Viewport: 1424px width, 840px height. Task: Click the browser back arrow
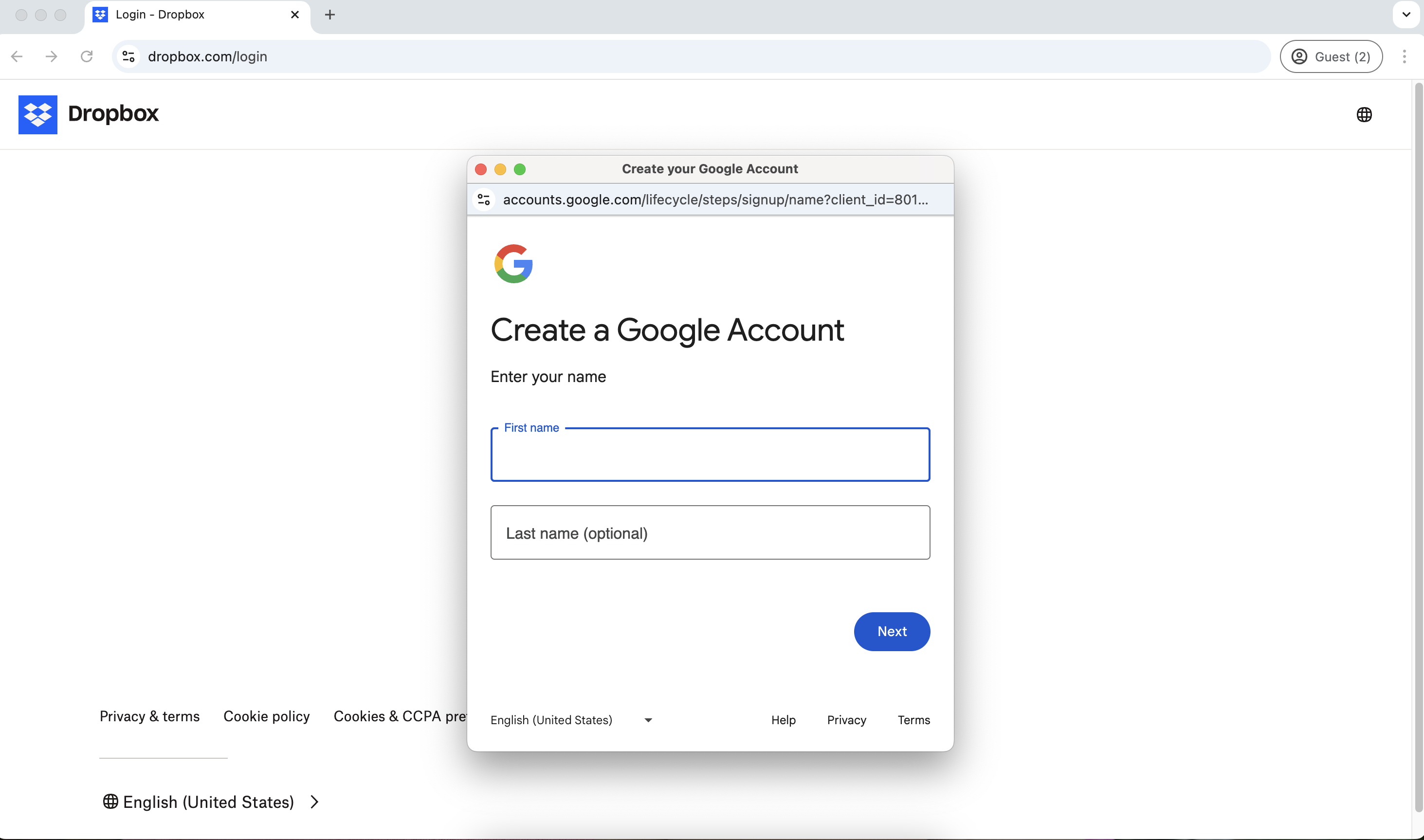(17, 56)
